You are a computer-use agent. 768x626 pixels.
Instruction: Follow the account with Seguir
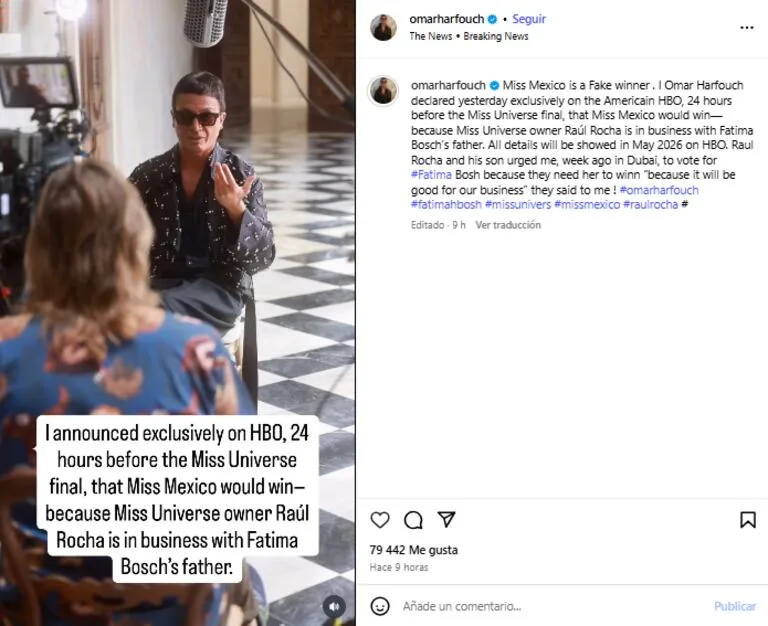(529, 19)
